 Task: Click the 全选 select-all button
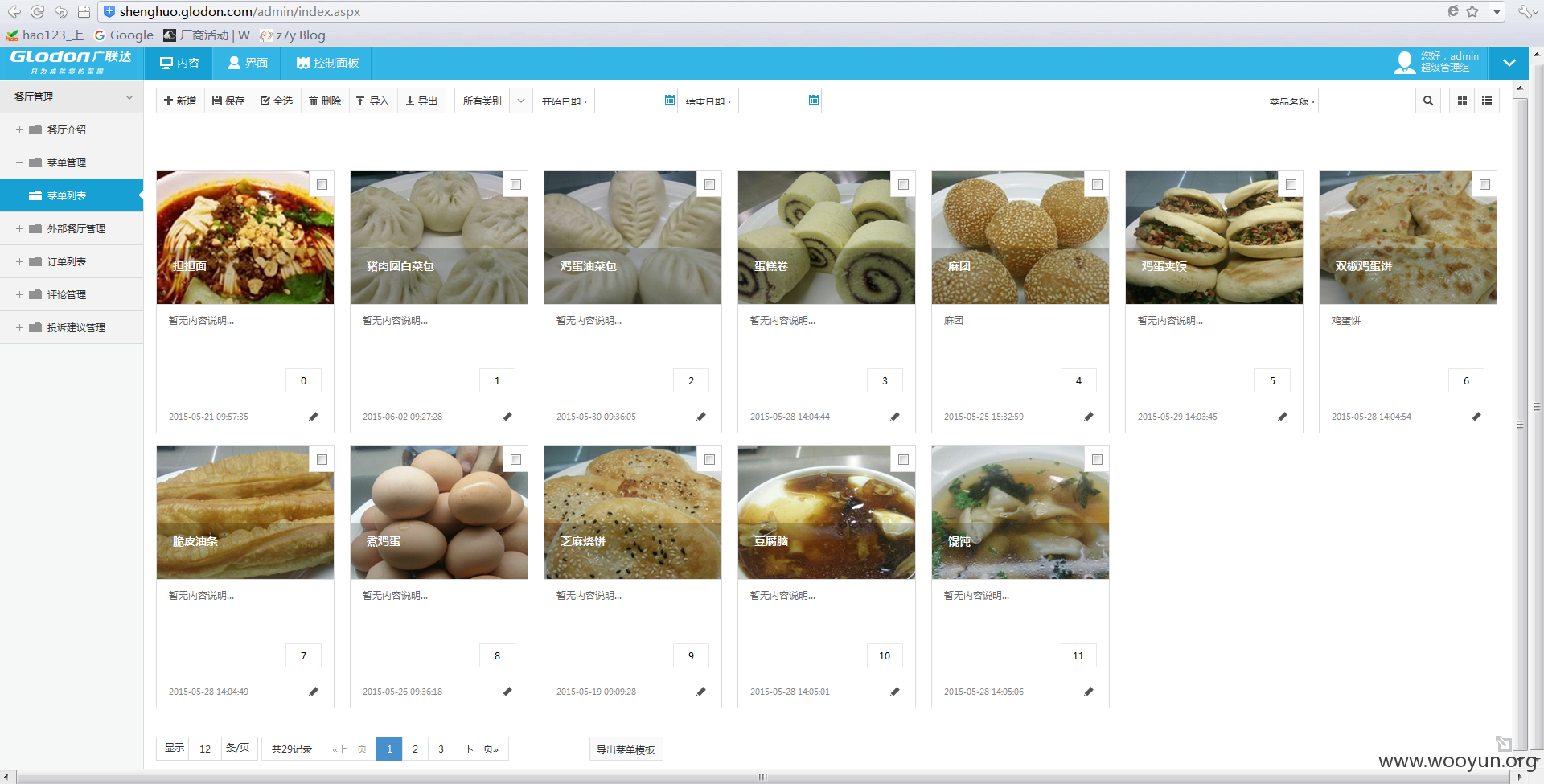(277, 101)
